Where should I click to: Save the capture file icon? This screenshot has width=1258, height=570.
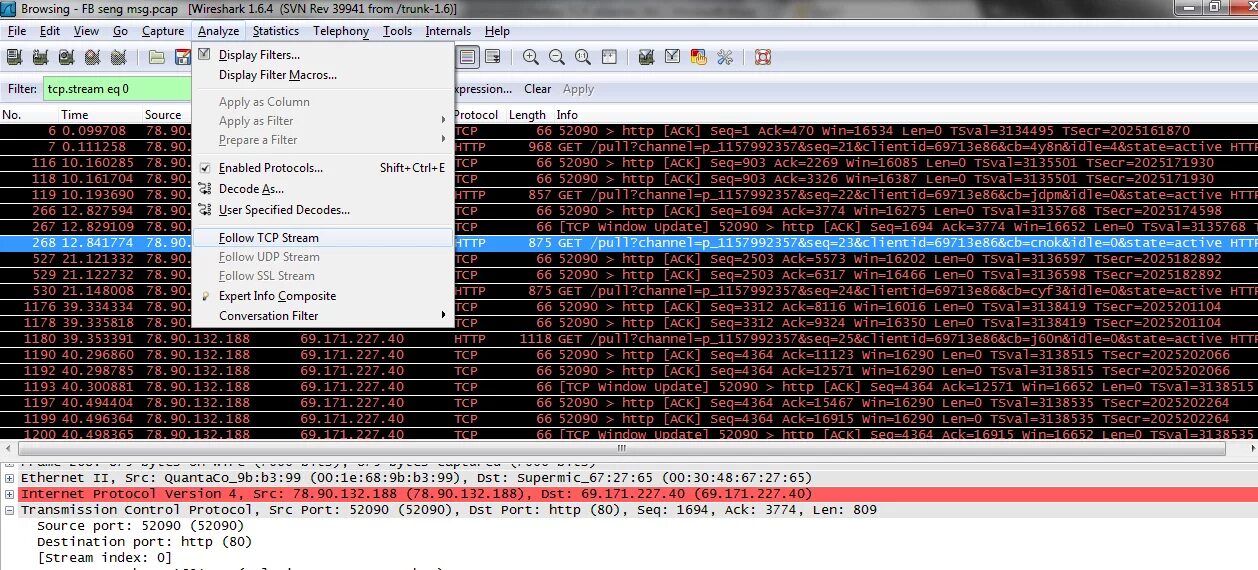[182, 57]
